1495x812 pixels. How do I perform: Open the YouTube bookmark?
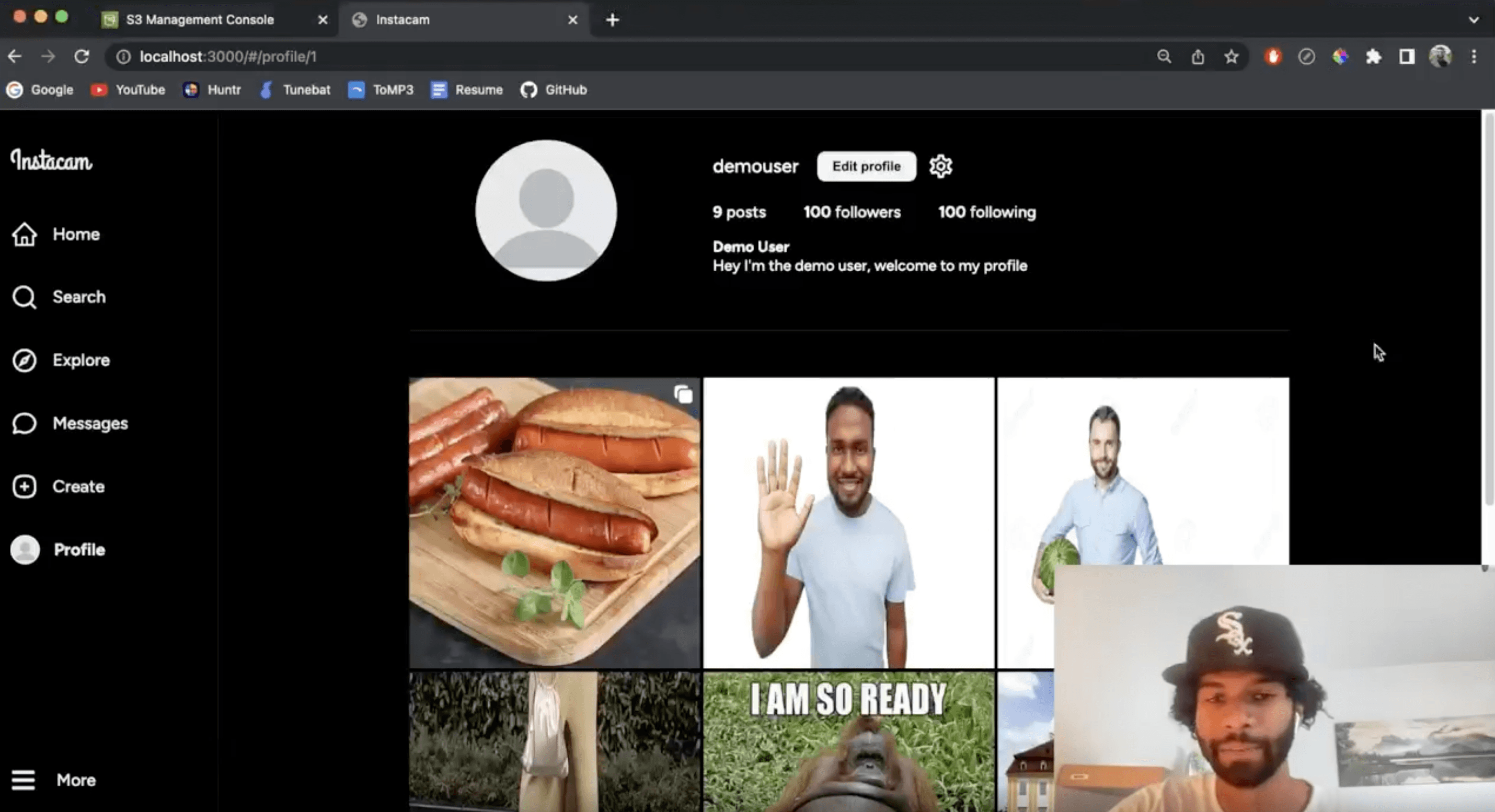[x=128, y=90]
